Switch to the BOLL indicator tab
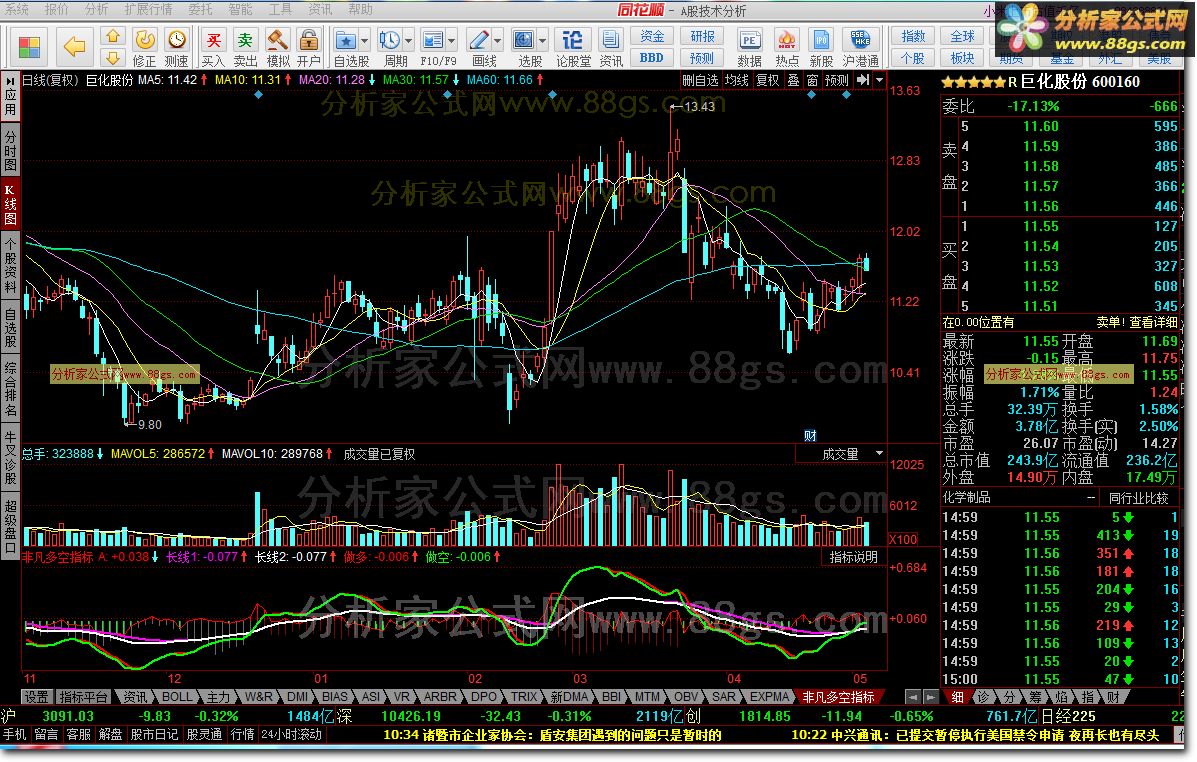The height and width of the screenshot is (762, 1197). pyautogui.click(x=176, y=697)
